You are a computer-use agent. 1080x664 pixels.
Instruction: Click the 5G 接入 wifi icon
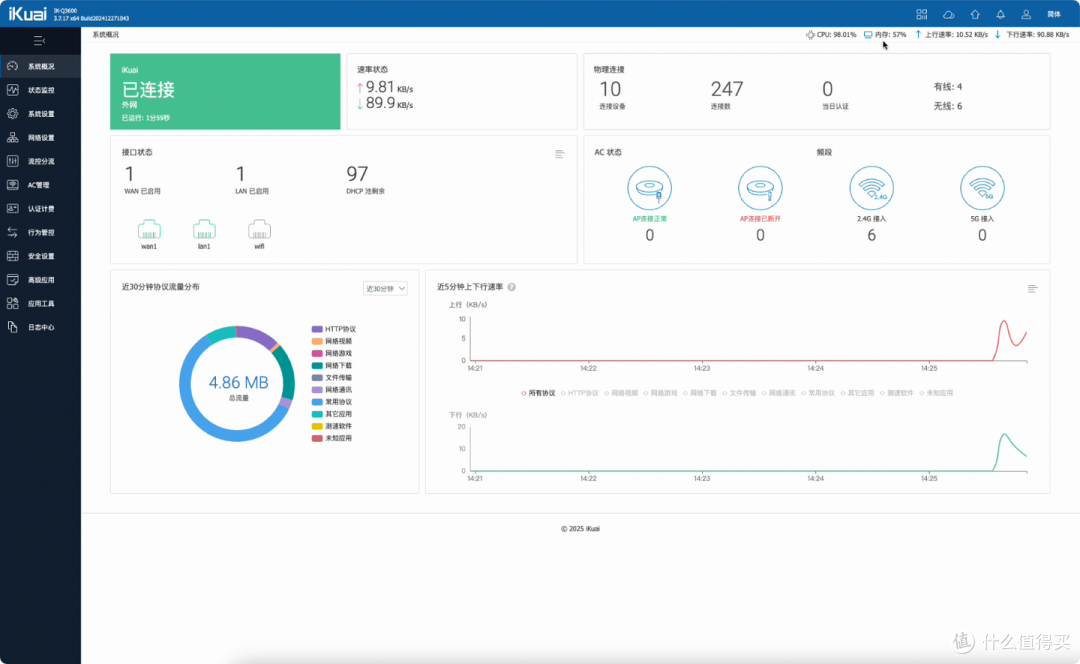point(982,188)
